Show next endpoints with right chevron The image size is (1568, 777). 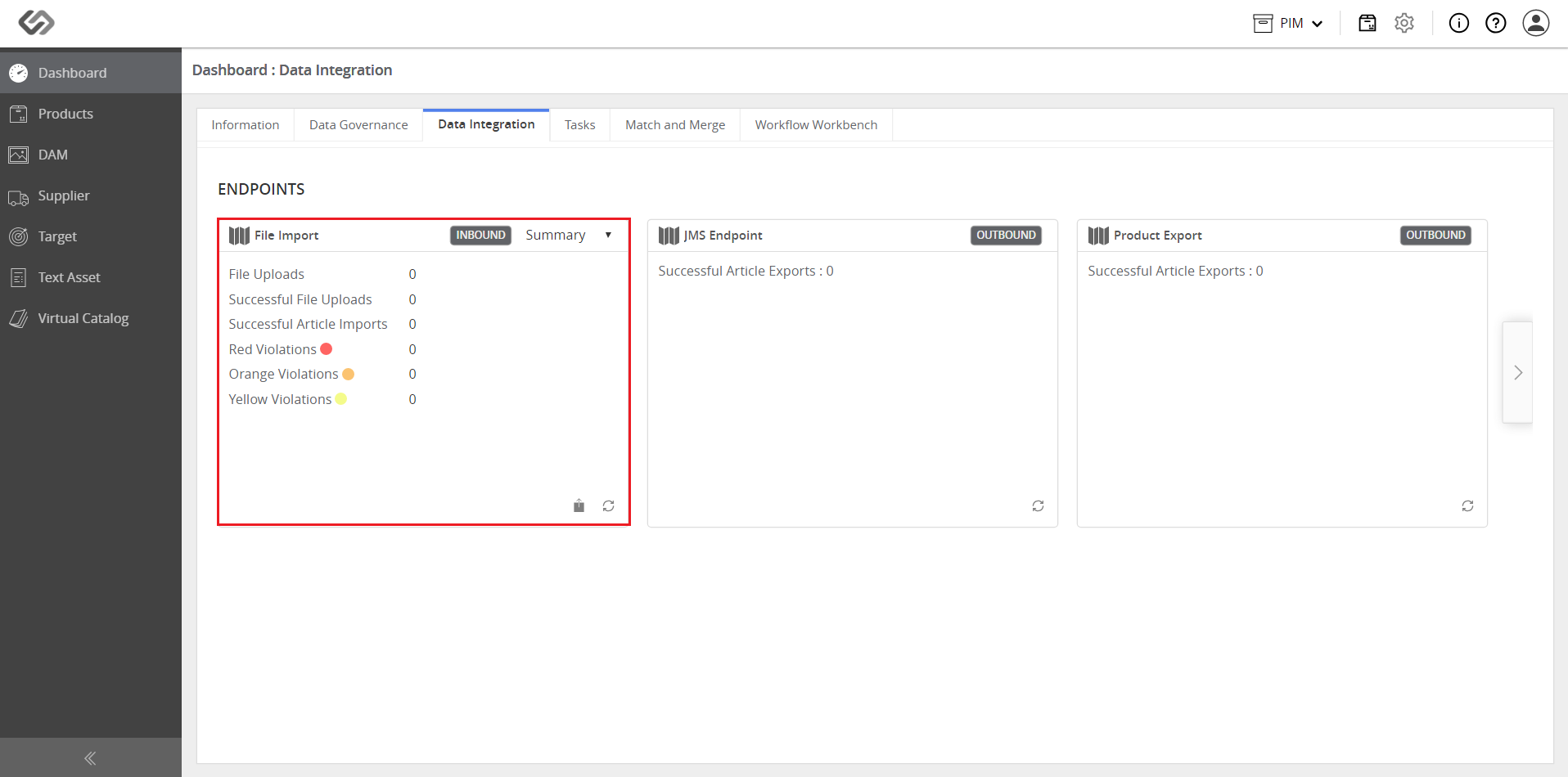[x=1518, y=373]
